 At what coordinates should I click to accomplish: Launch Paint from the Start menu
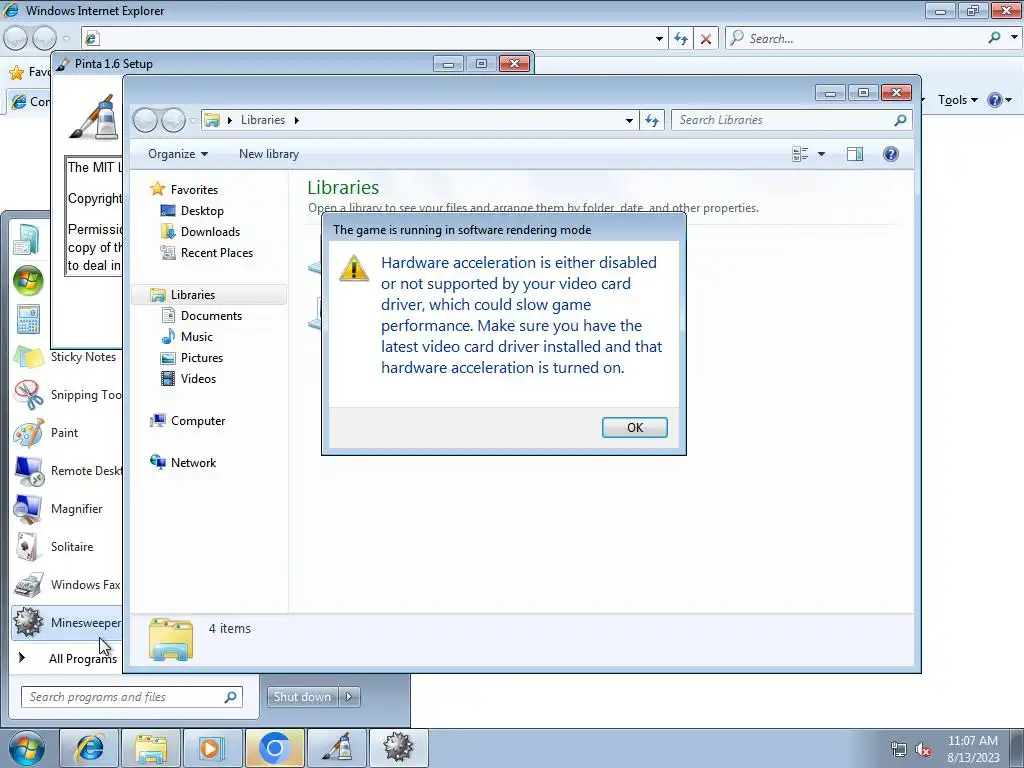click(67, 432)
